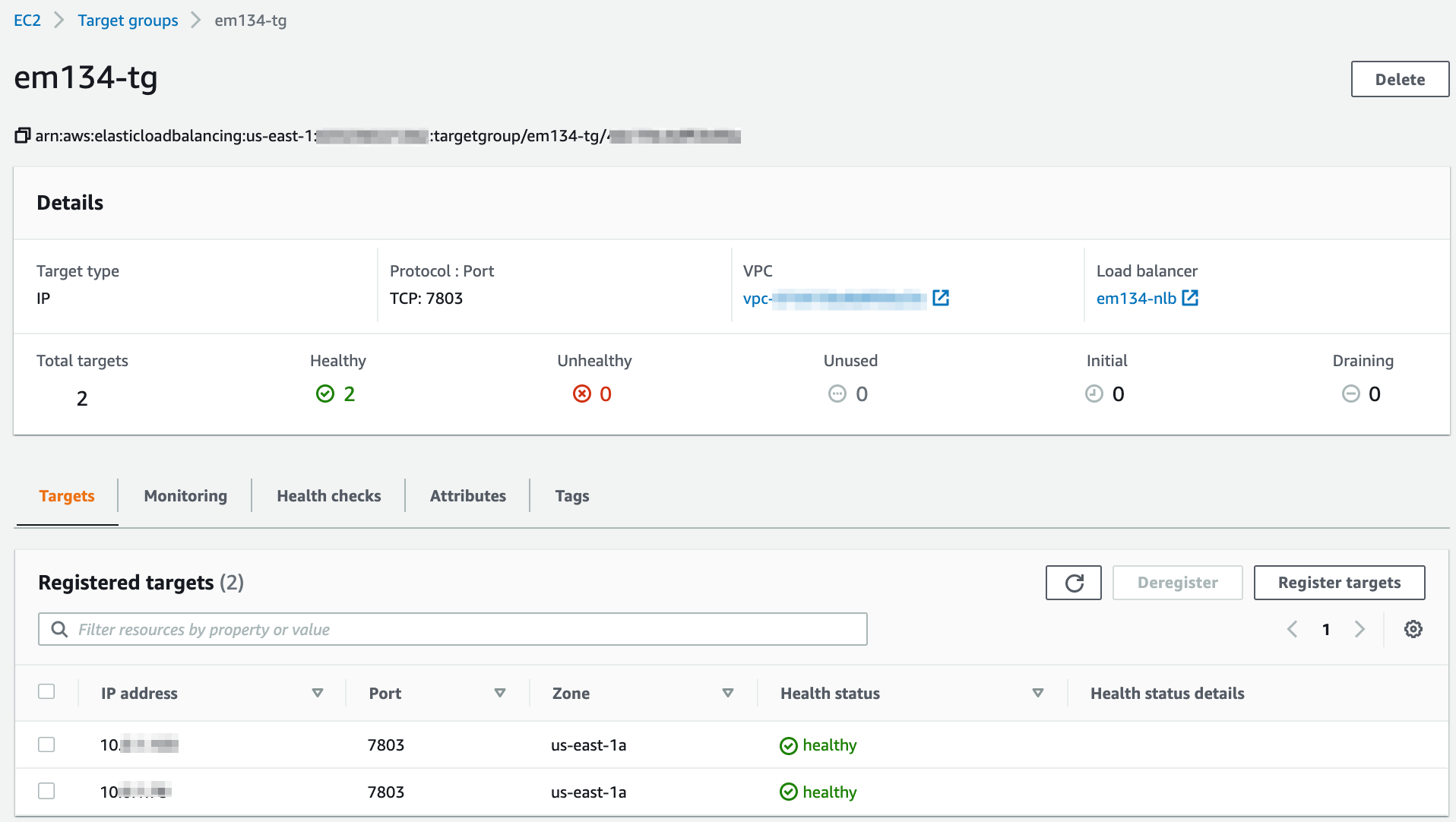Screen dimensions: 1456x822
Task: Click the Draining status icon
Action: coord(1351,394)
